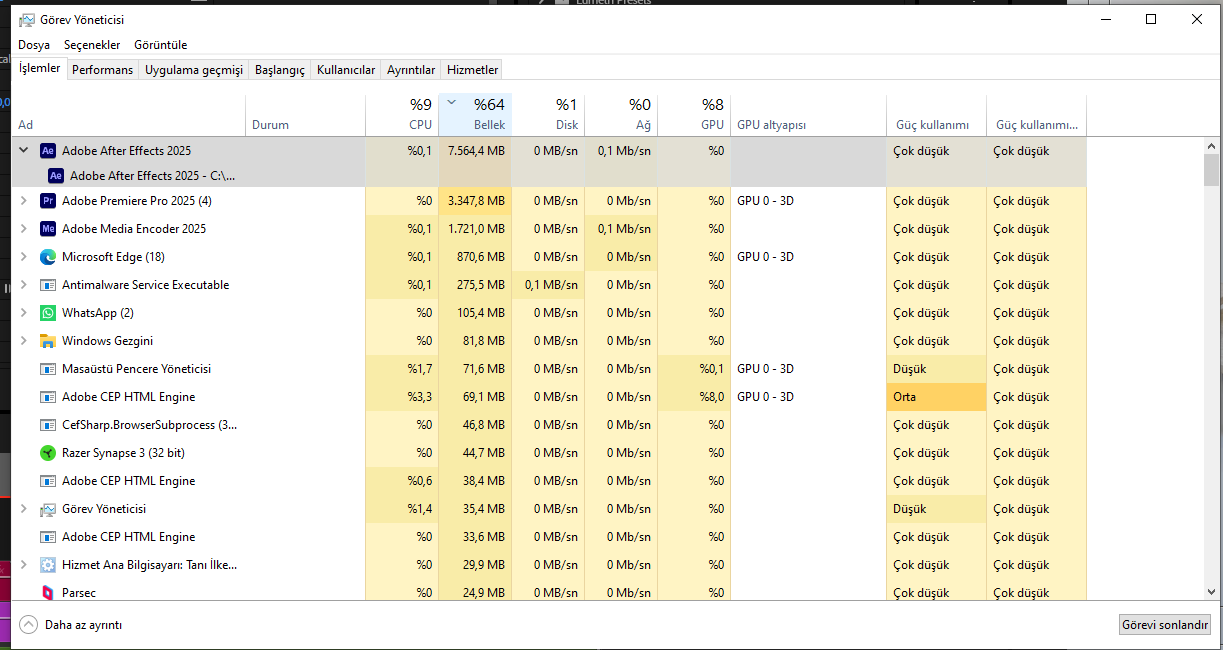Image resolution: width=1223 pixels, height=650 pixels.
Task: Sort by the GPU altyapısı column header
Action: (808, 115)
